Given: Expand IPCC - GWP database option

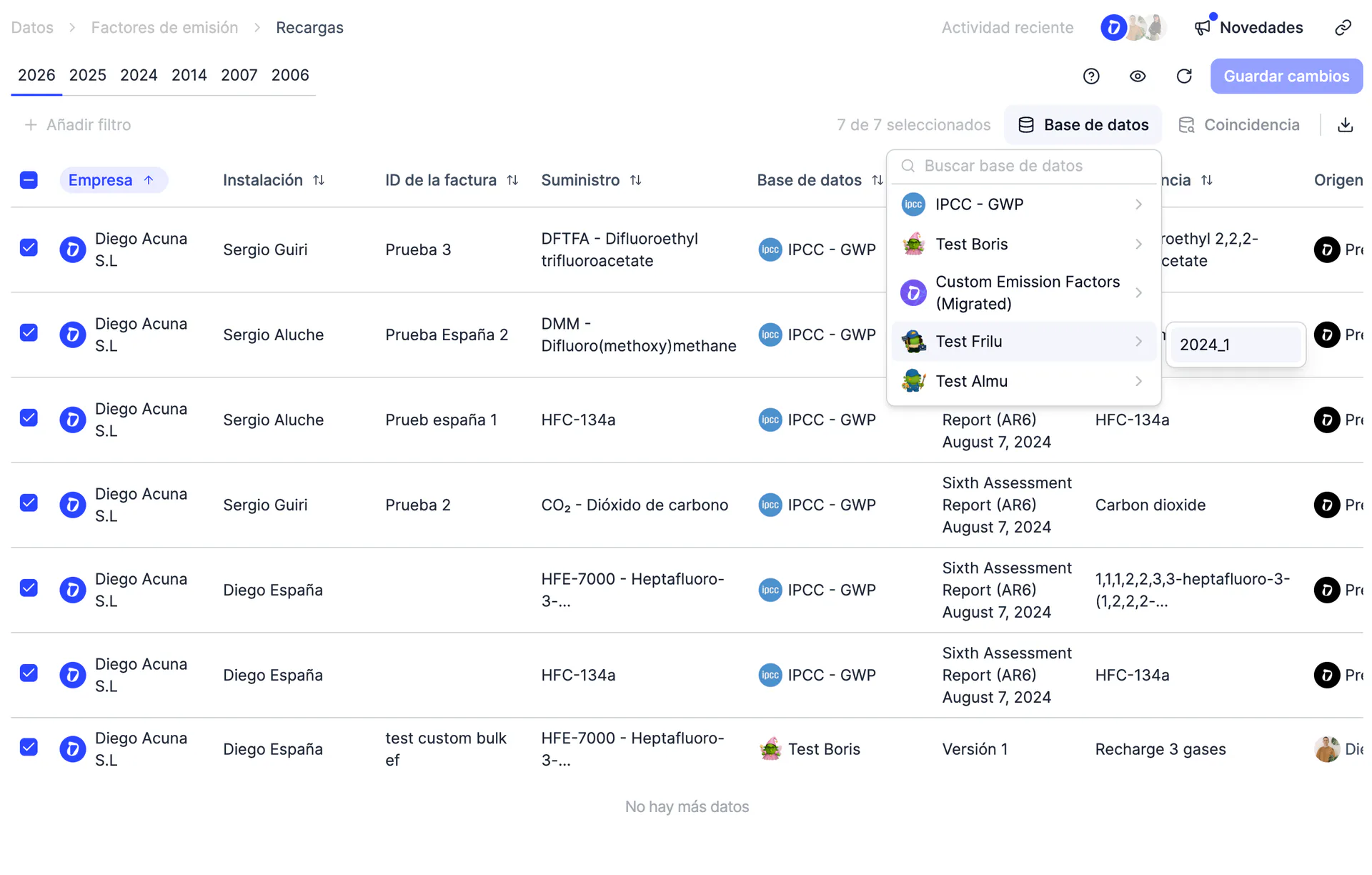Looking at the screenshot, I should point(1023,204).
